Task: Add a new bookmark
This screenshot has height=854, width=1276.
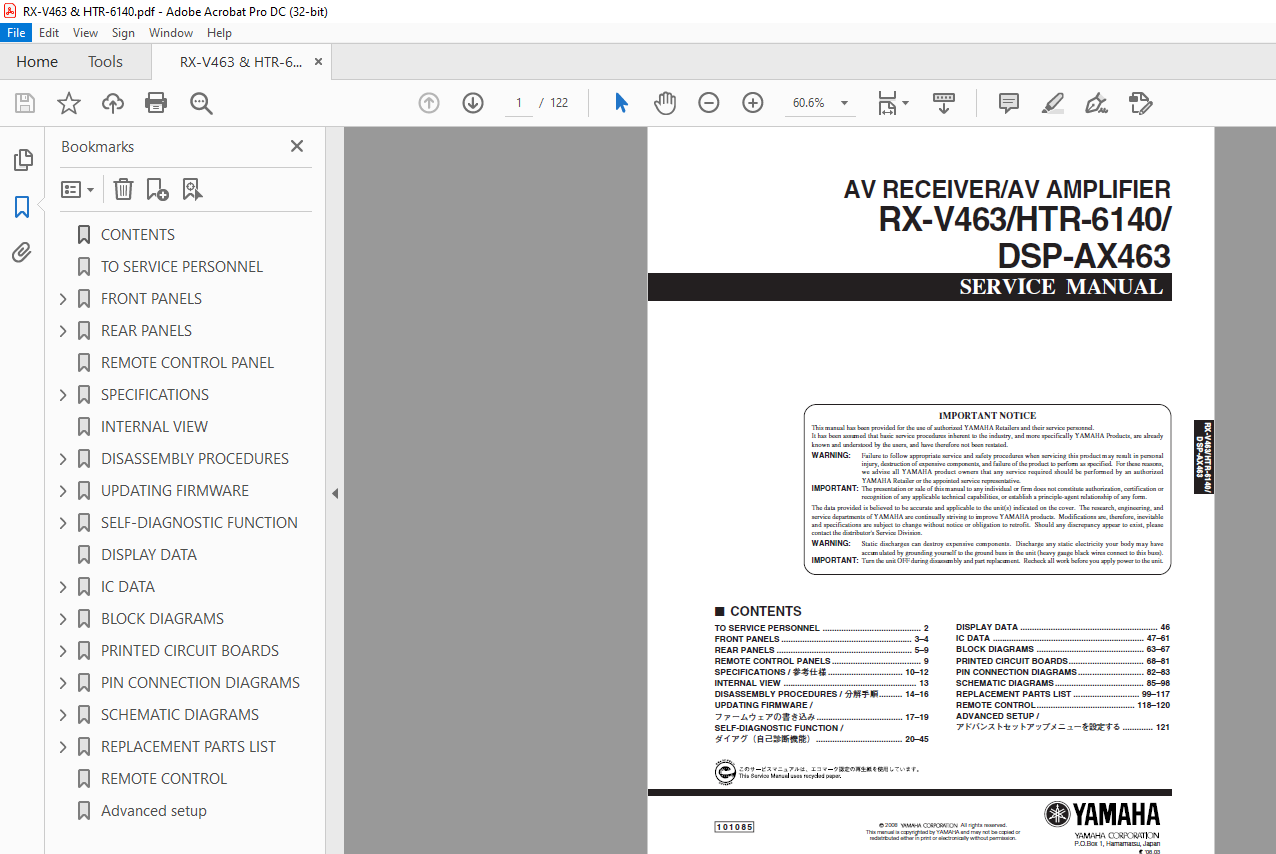Action: pos(157,189)
